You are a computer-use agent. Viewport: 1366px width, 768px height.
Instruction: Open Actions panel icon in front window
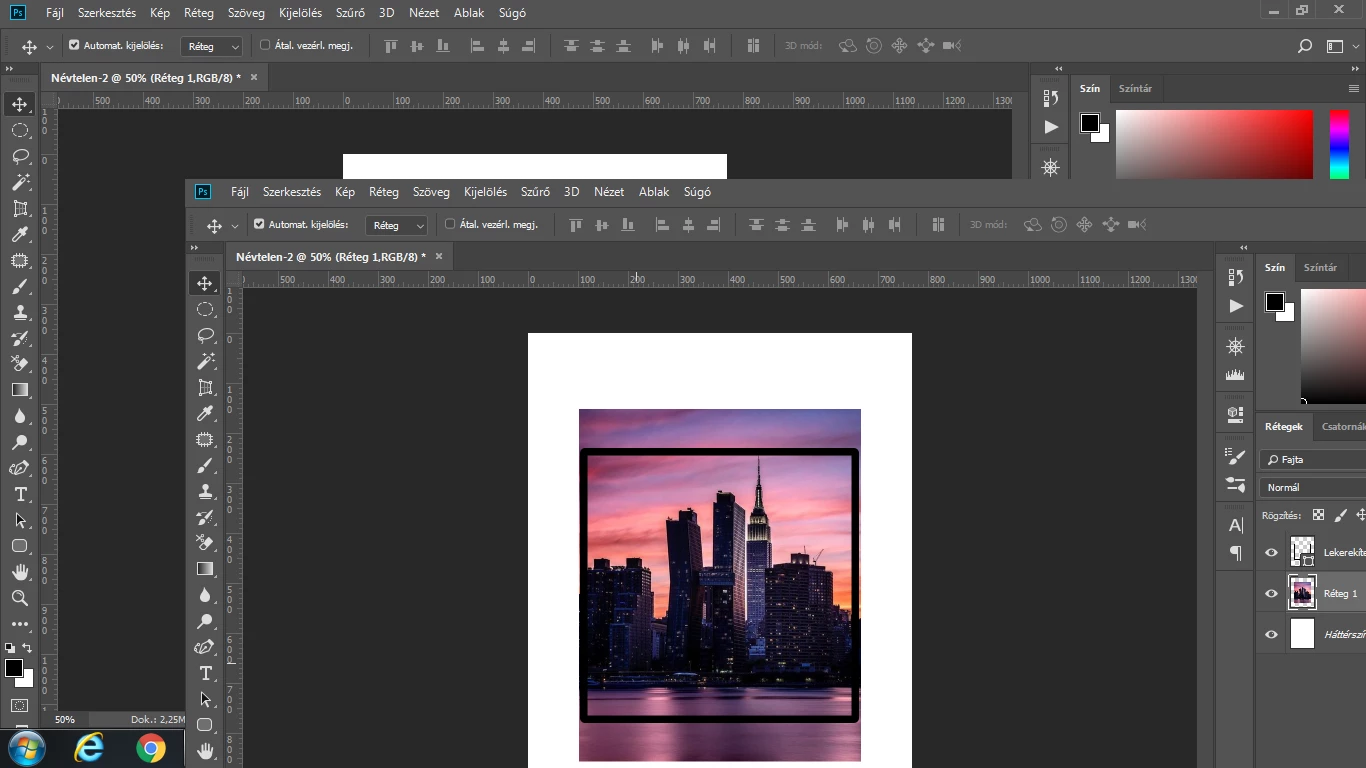pyautogui.click(x=1236, y=306)
